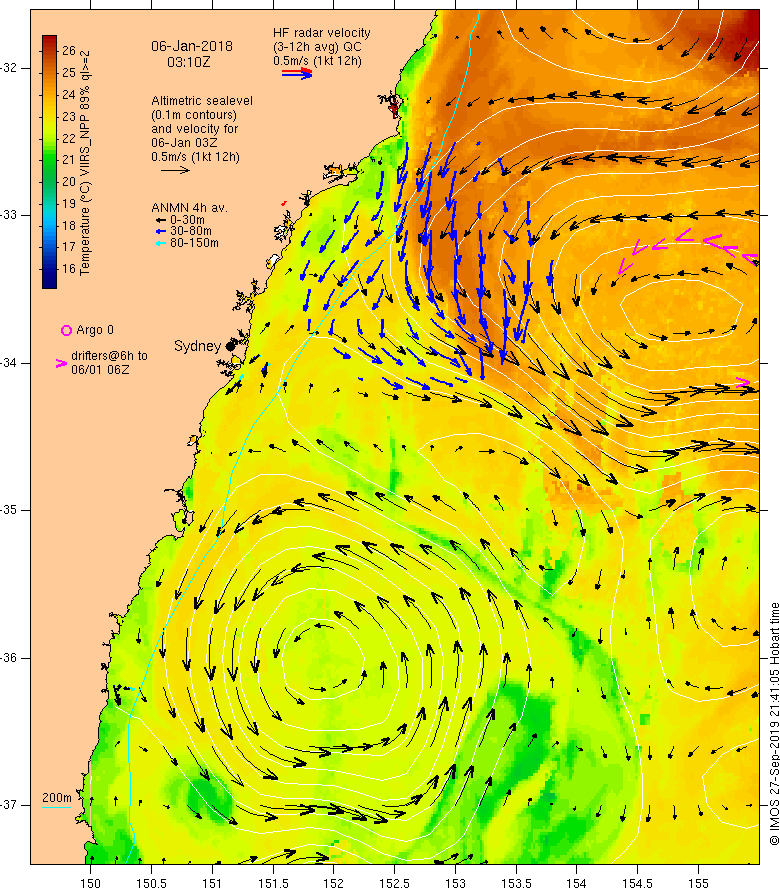Click the red HF radar legend arrow
Image resolution: width=780 pixels, height=890 pixels.
click(x=297, y=72)
